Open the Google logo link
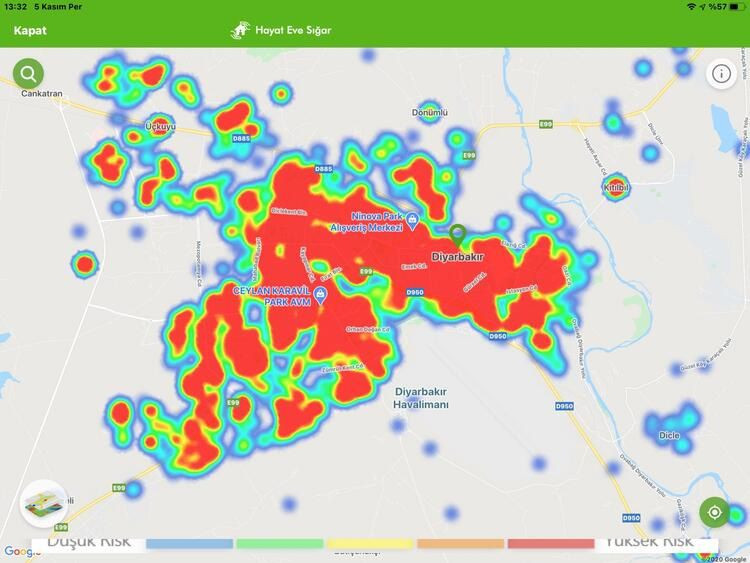The height and width of the screenshot is (563, 750). [22, 551]
